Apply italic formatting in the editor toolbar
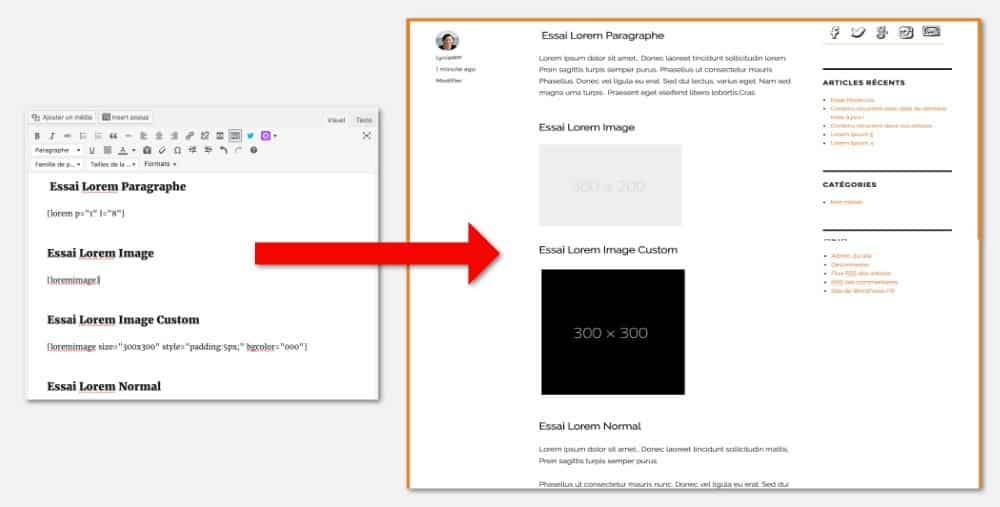 pos(52,136)
